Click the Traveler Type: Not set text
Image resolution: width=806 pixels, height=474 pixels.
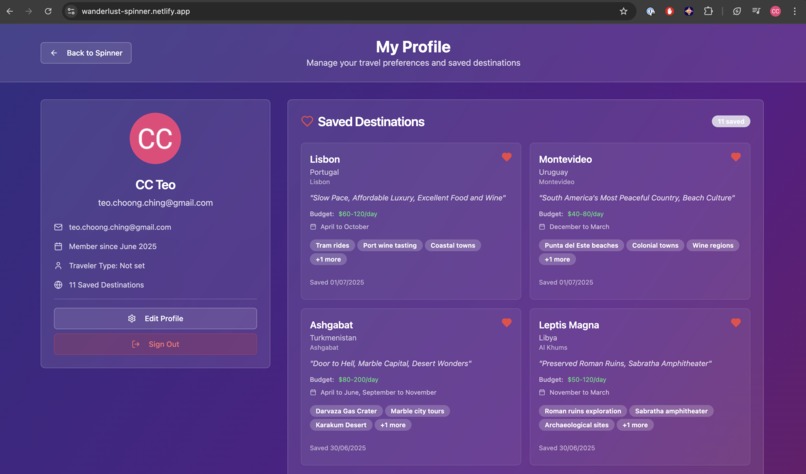pyautogui.click(x=107, y=266)
